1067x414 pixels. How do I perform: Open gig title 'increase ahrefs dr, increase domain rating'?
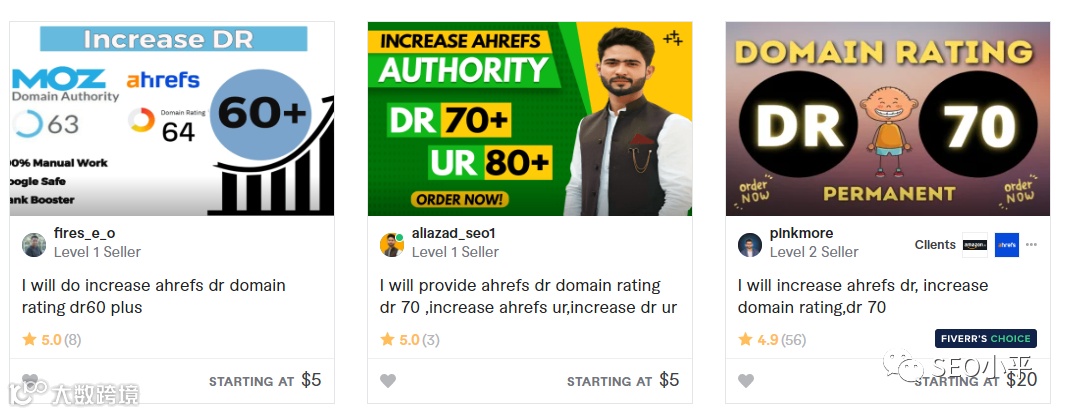(x=863, y=296)
